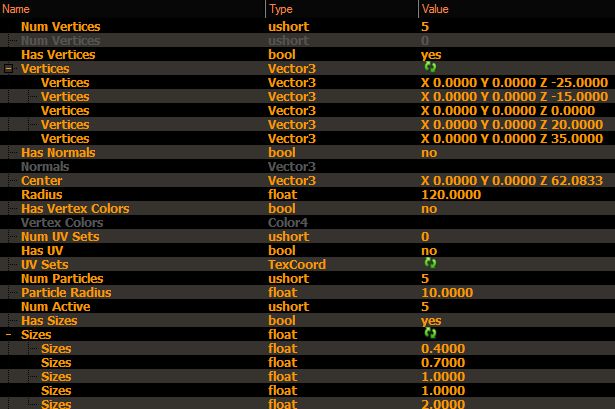Select the Num Vertices value 5
This screenshot has width=615, height=409.
(425, 27)
